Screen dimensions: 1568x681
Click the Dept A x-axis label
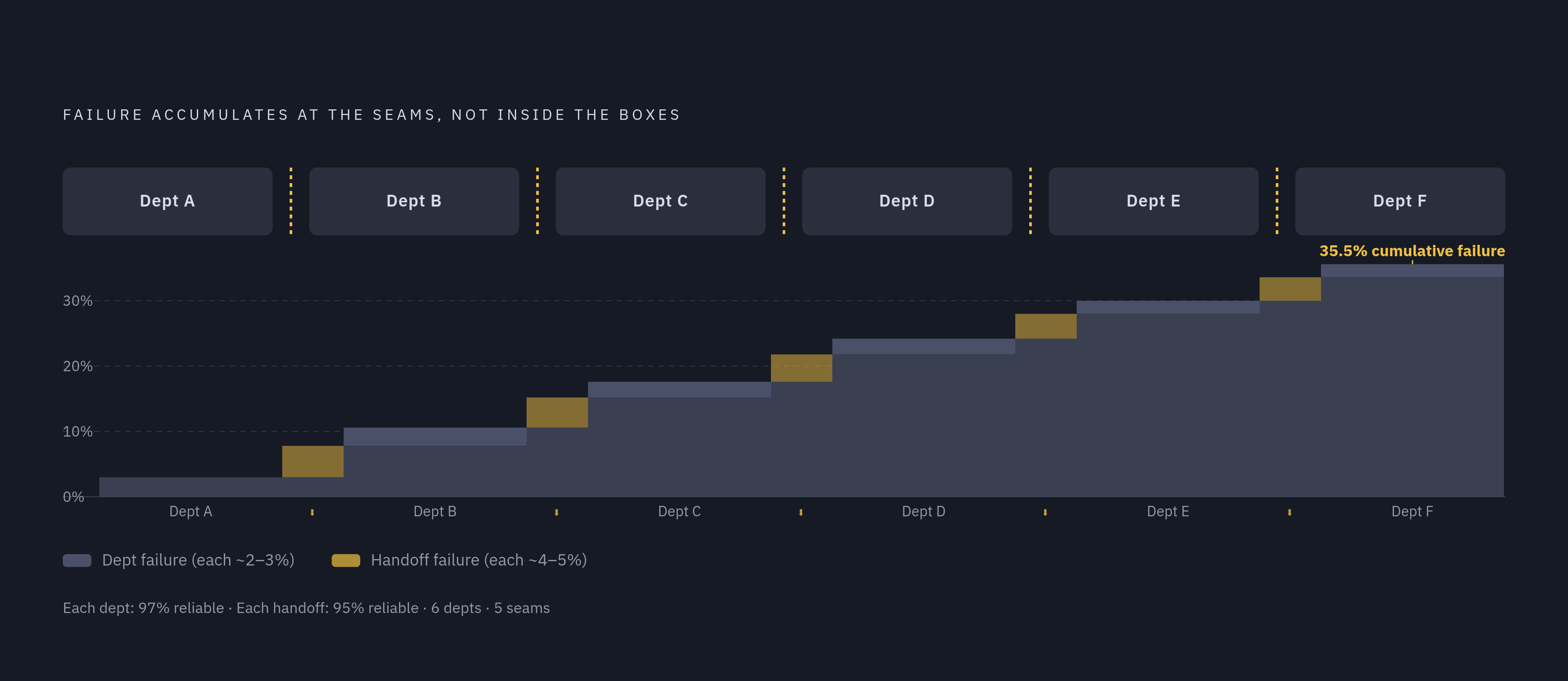(190, 512)
